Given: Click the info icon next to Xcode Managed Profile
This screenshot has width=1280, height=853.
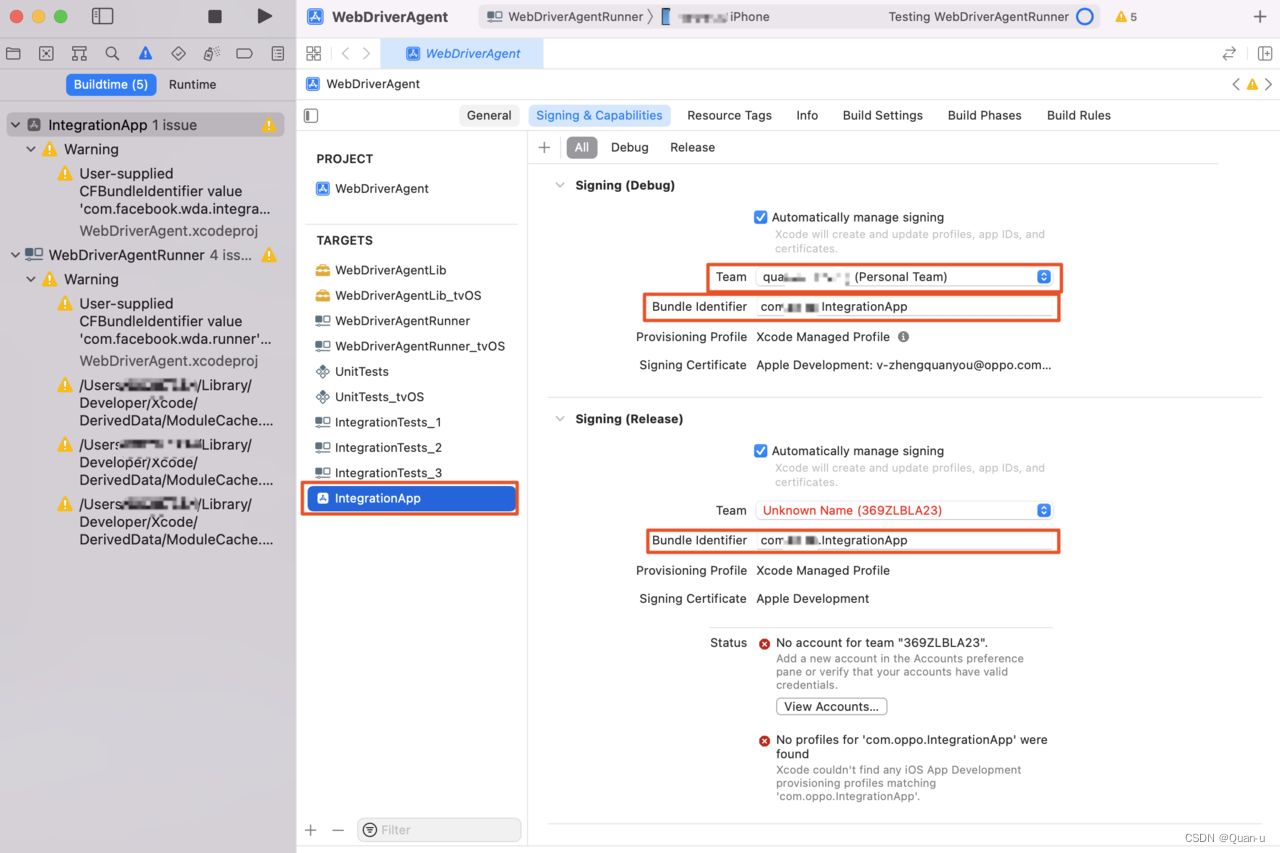Looking at the screenshot, I should (x=903, y=337).
